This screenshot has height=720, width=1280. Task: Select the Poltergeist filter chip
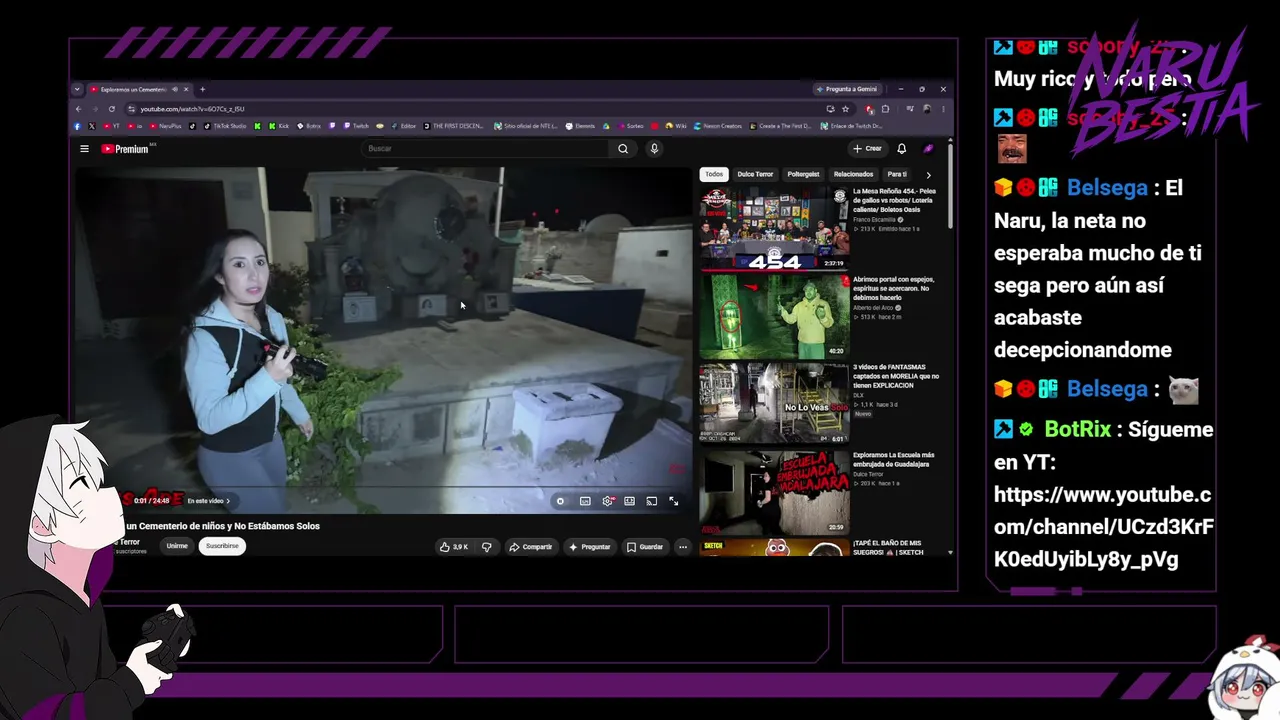click(803, 174)
